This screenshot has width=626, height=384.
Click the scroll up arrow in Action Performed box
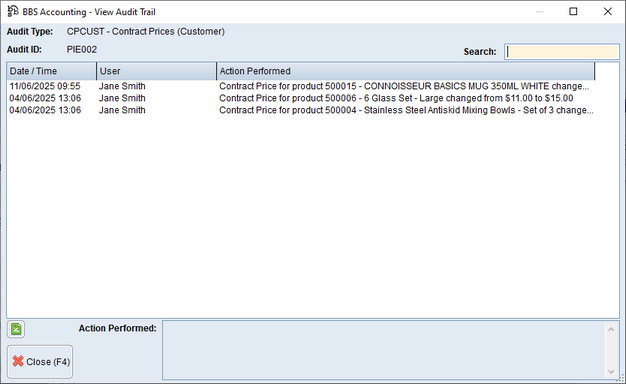[611, 329]
